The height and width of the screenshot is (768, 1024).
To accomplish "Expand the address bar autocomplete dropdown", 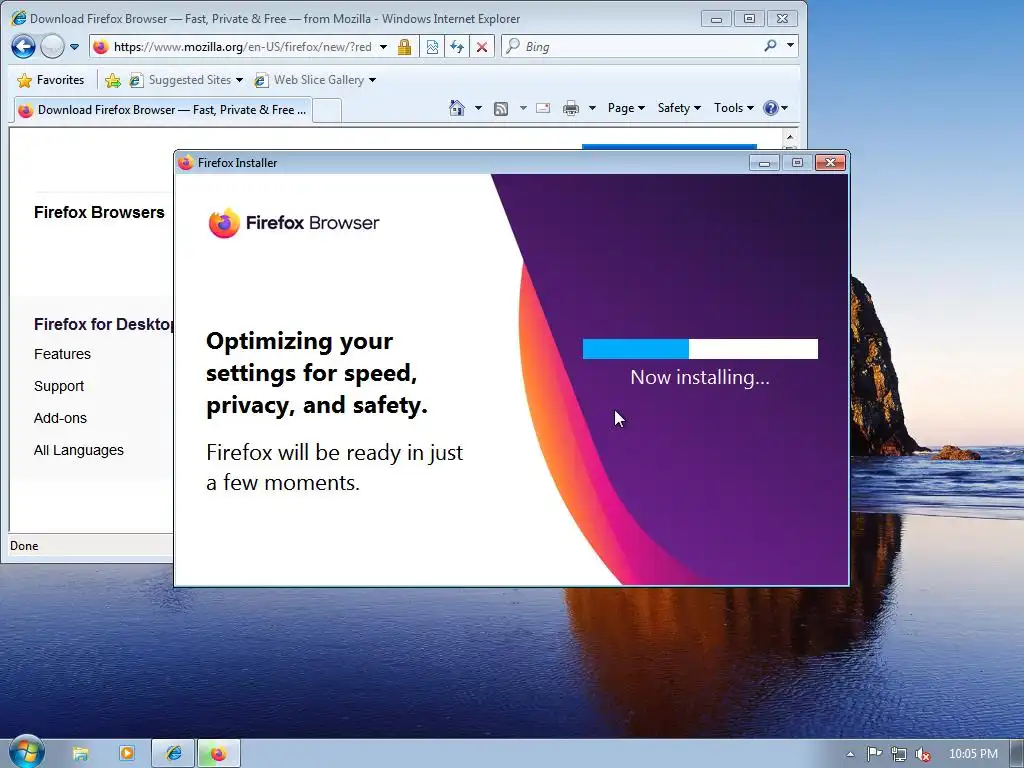I will (x=383, y=47).
